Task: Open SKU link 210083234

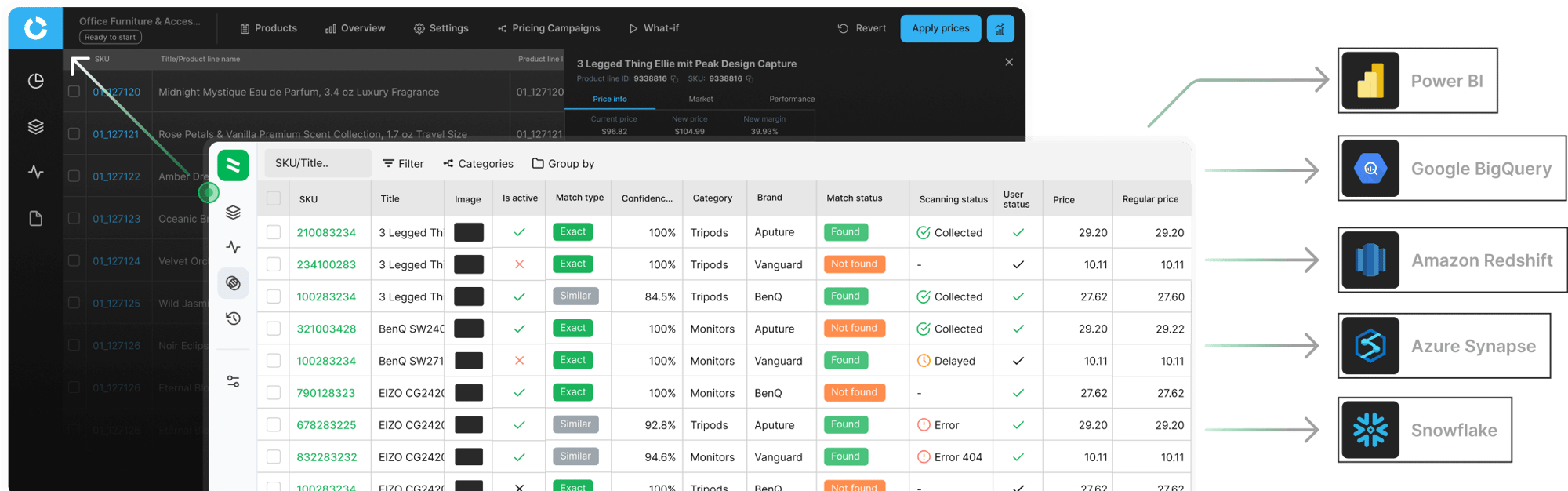Action: point(326,233)
